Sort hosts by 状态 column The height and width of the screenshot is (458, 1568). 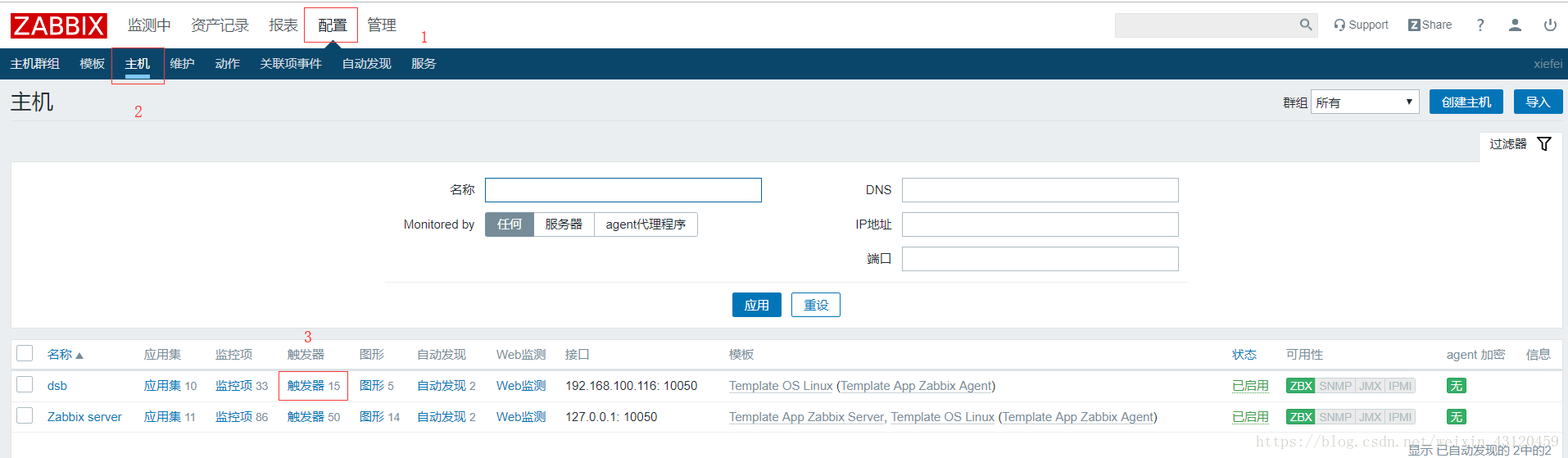1244,355
